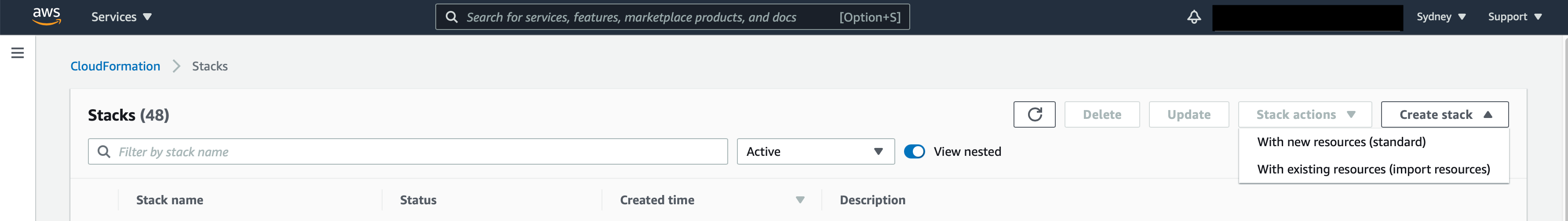This screenshot has width=1568, height=221.
Task: Click the breadcrumb chevron separator
Action: (x=176, y=66)
